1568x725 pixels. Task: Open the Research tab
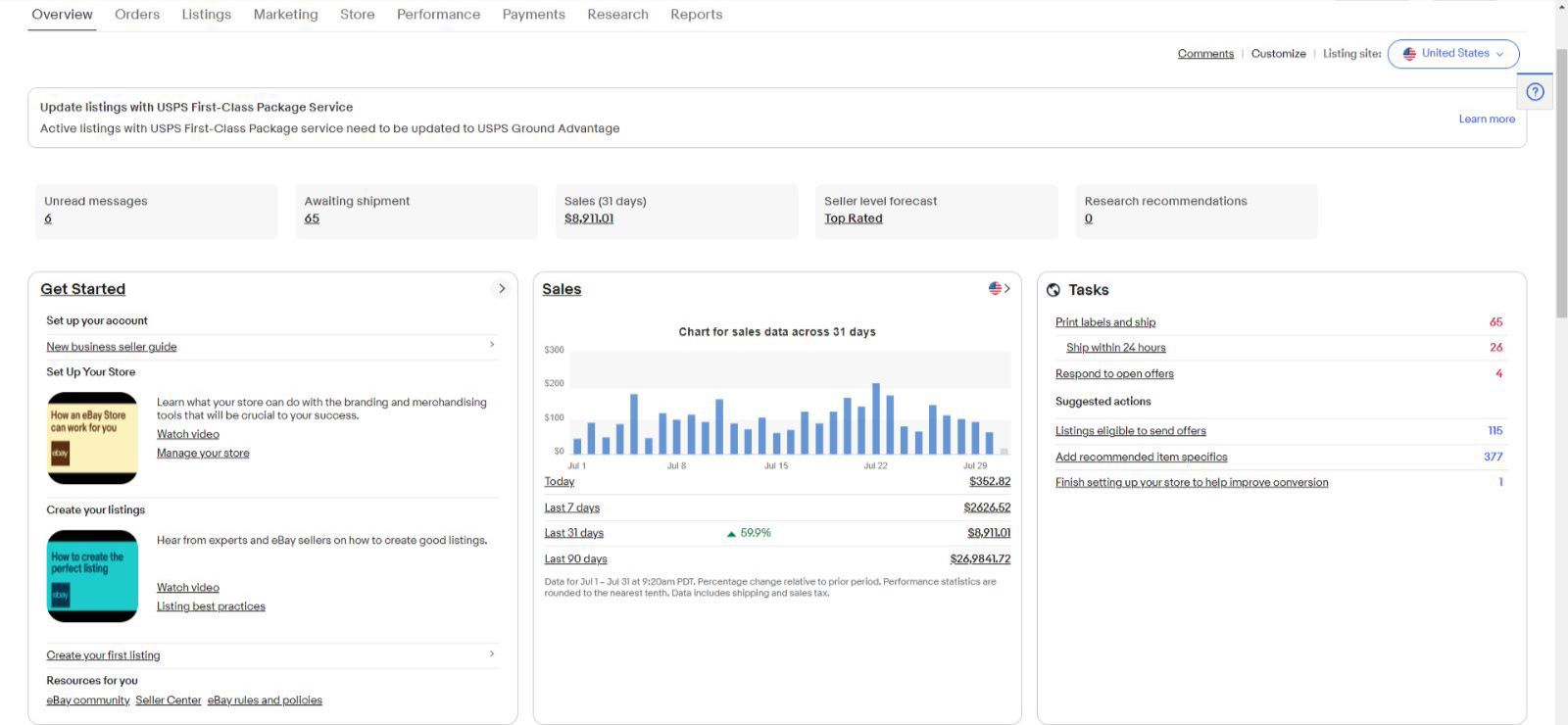click(617, 15)
